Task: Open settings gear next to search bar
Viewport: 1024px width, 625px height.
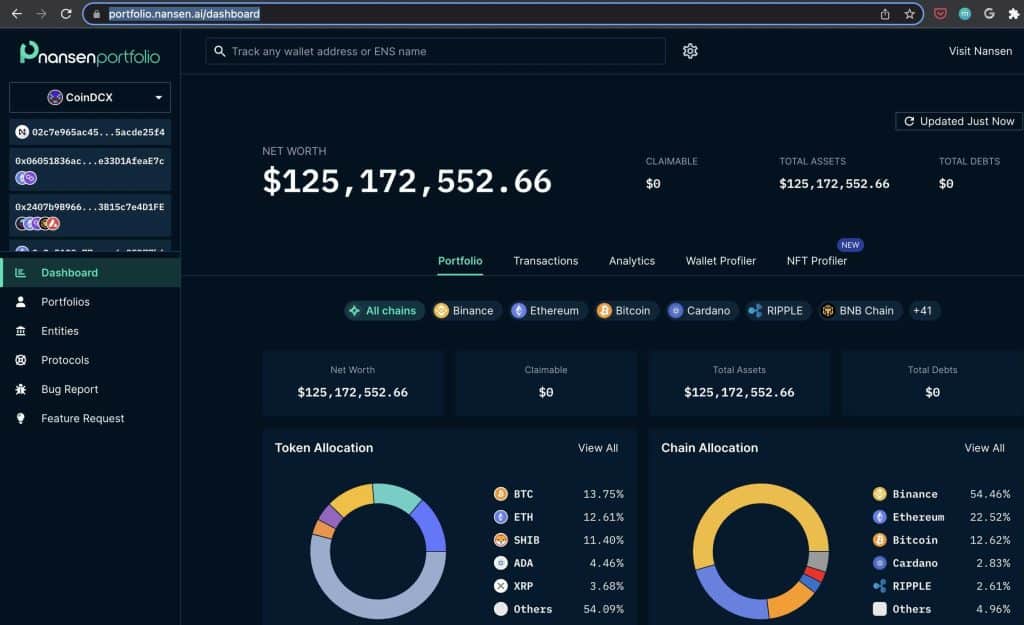Action: [x=690, y=51]
